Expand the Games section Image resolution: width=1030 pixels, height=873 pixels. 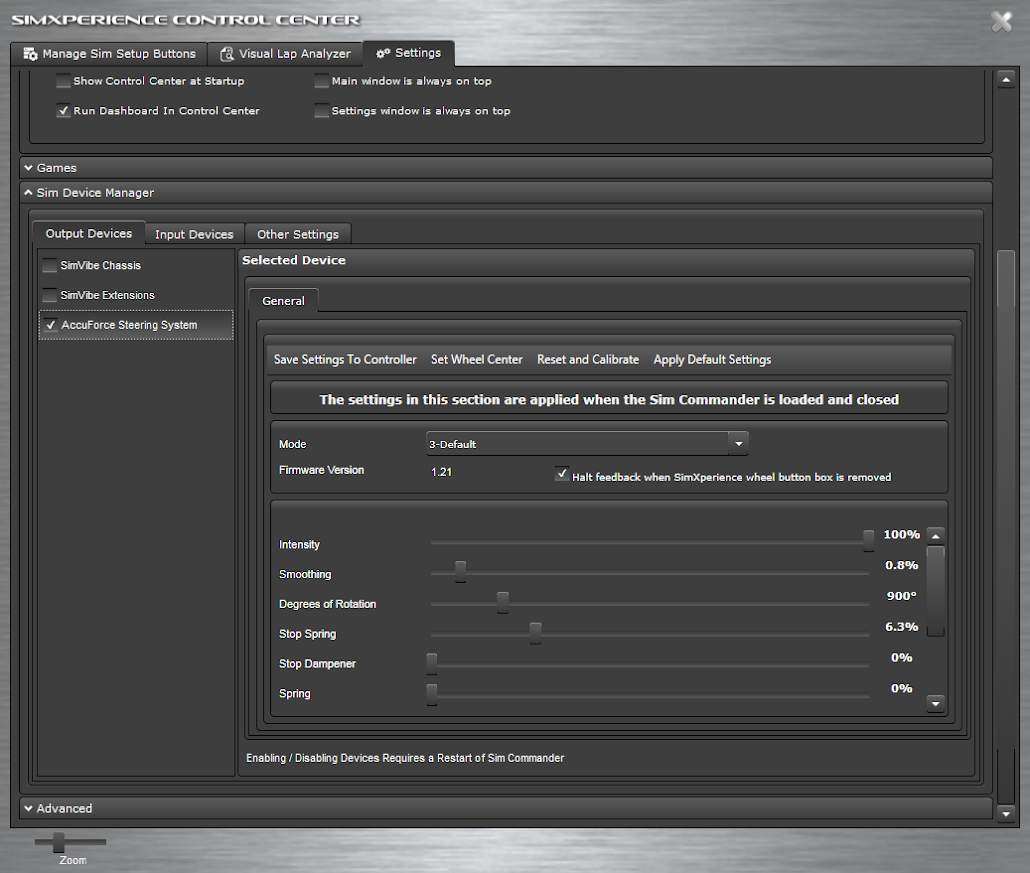tap(29, 167)
